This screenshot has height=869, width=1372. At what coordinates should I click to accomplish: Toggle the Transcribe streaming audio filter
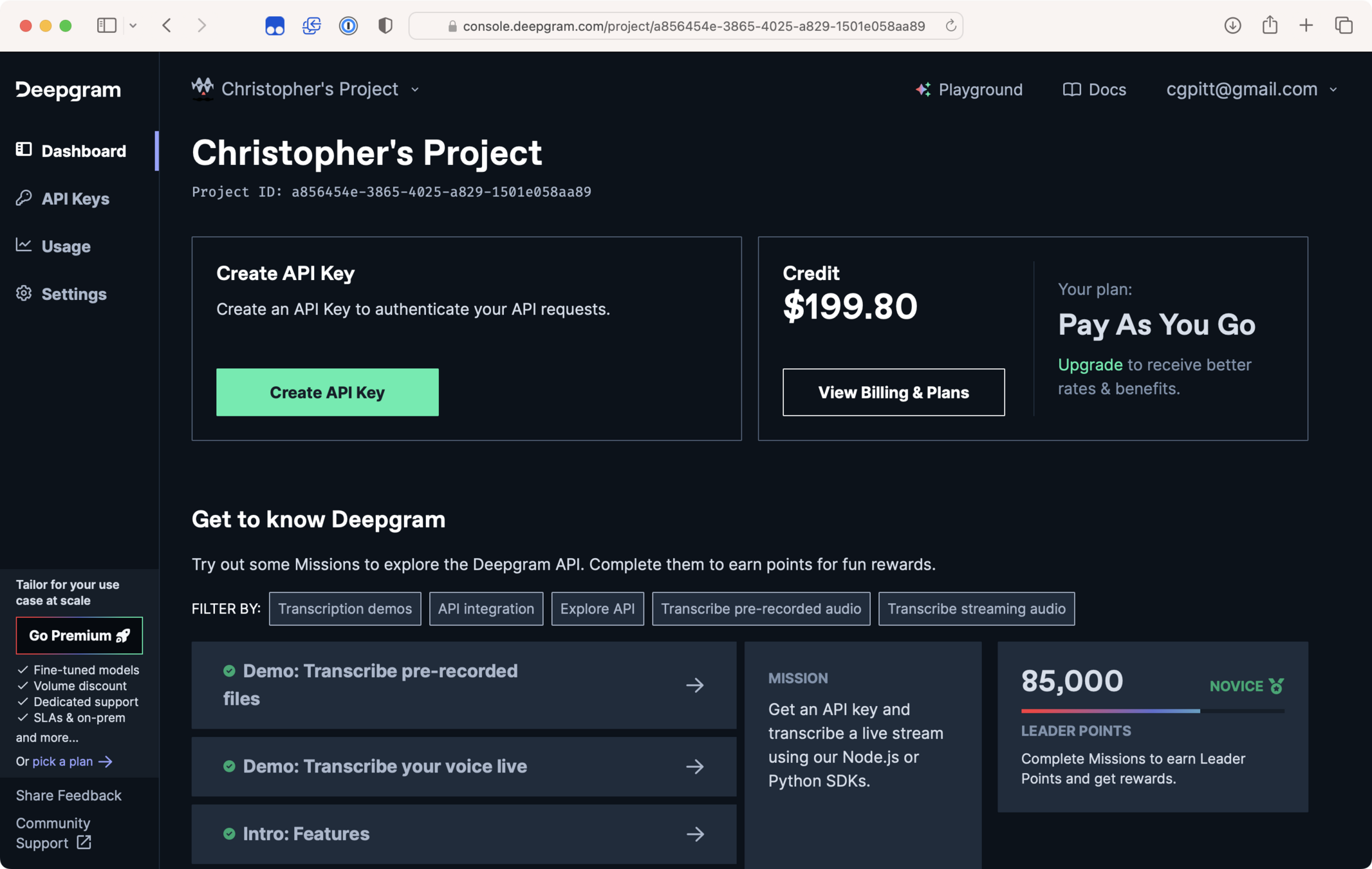click(976, 609)
